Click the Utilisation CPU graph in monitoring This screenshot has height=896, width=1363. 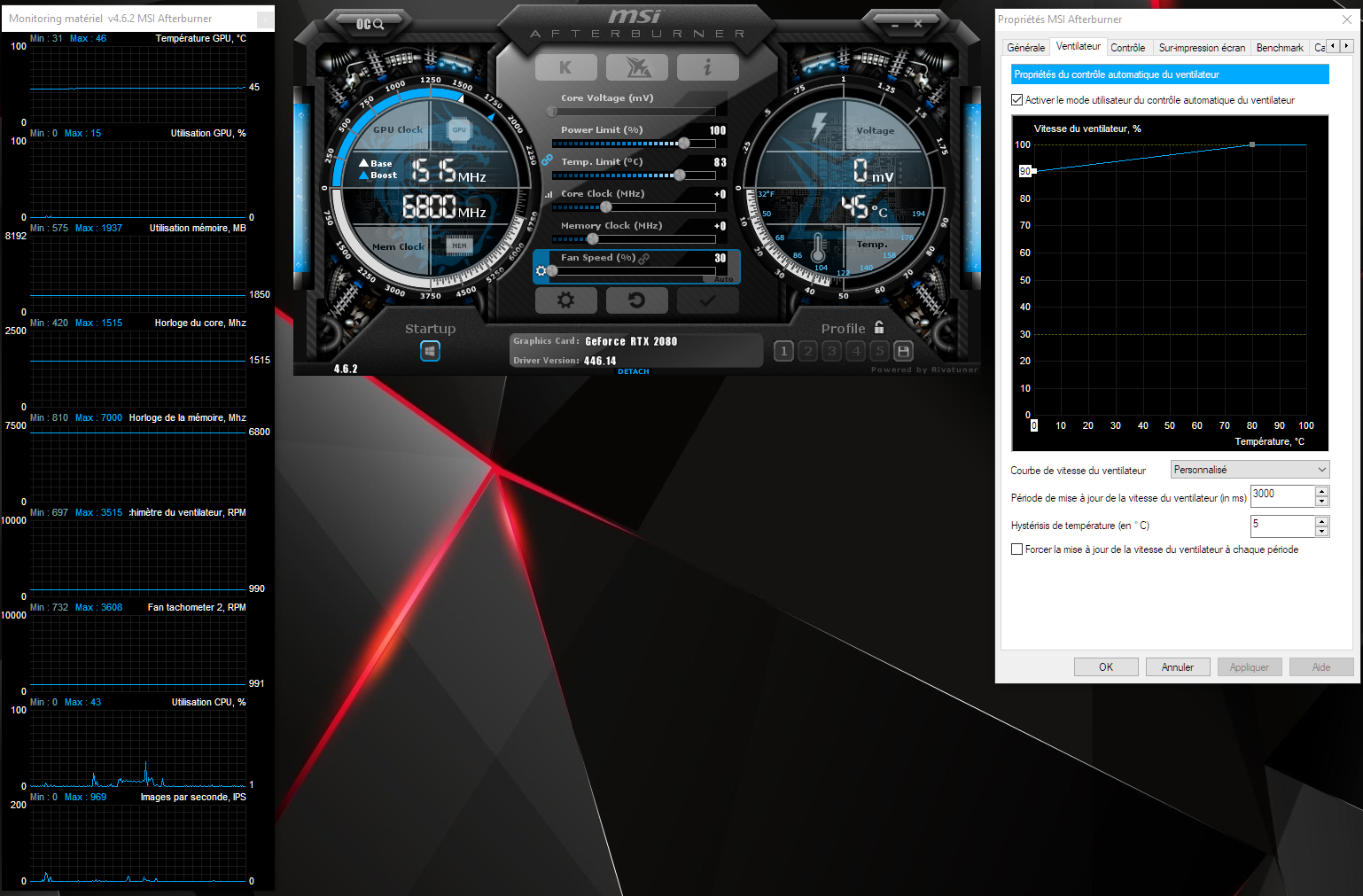pos(138,748)
